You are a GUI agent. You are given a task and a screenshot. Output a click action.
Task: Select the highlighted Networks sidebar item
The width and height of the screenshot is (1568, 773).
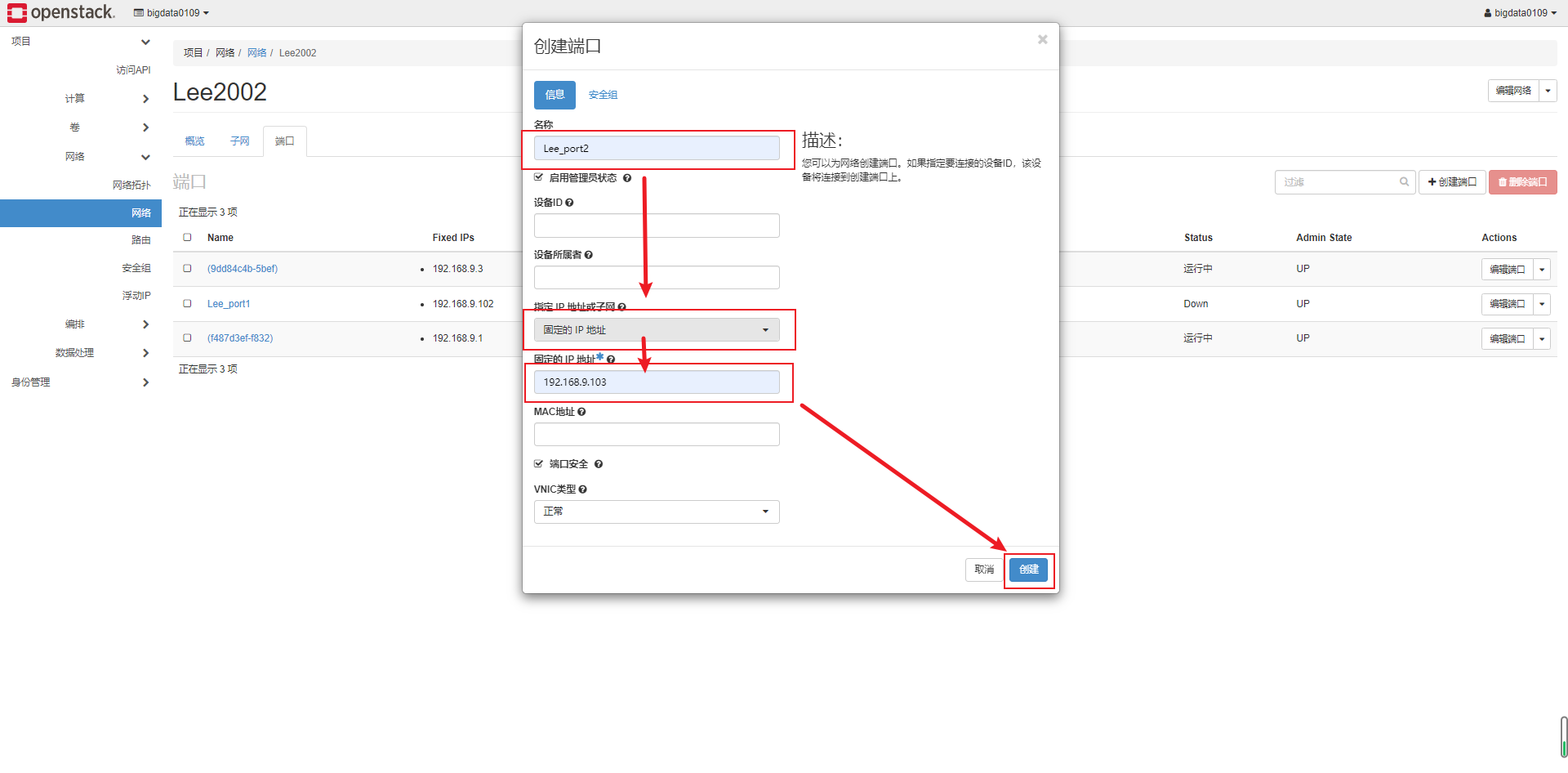pyautogui.click(x=81, y=213)
